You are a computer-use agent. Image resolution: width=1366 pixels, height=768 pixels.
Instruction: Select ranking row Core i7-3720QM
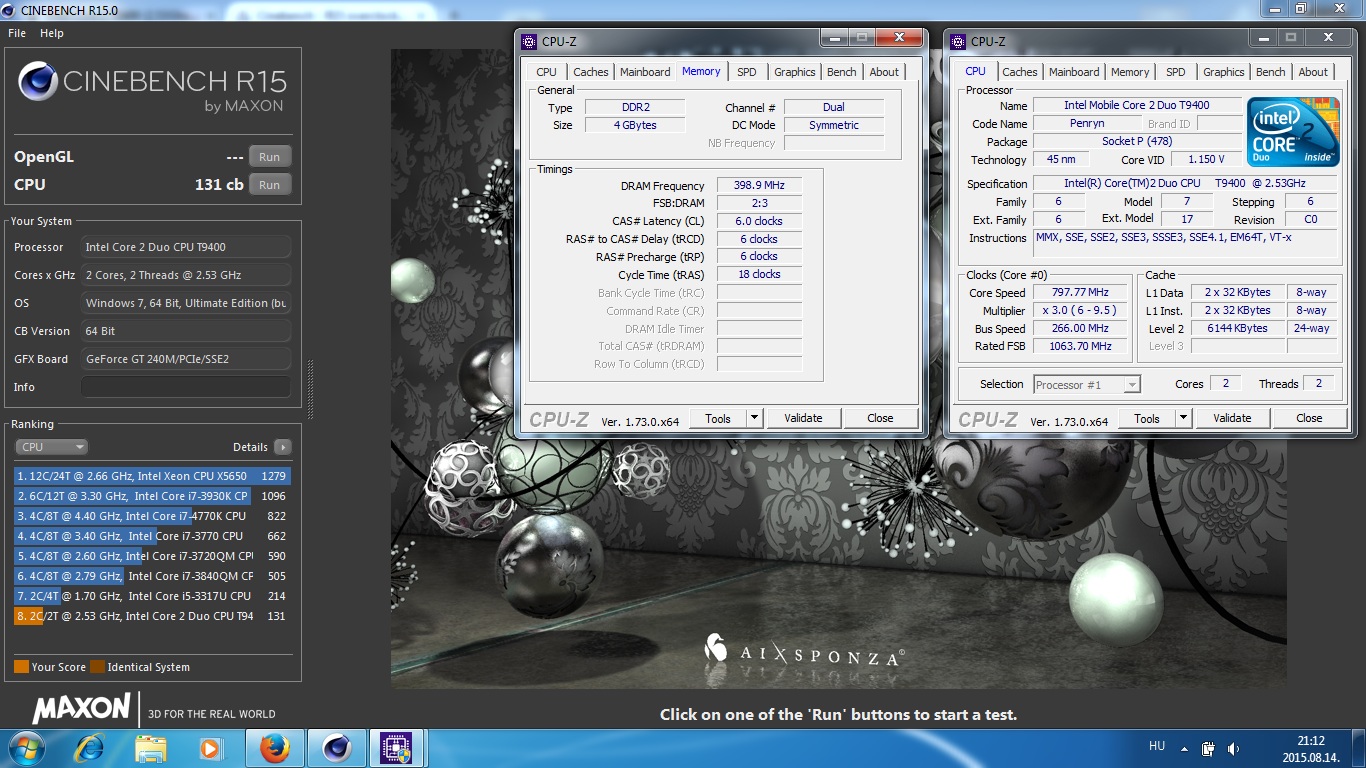[152, 556]
